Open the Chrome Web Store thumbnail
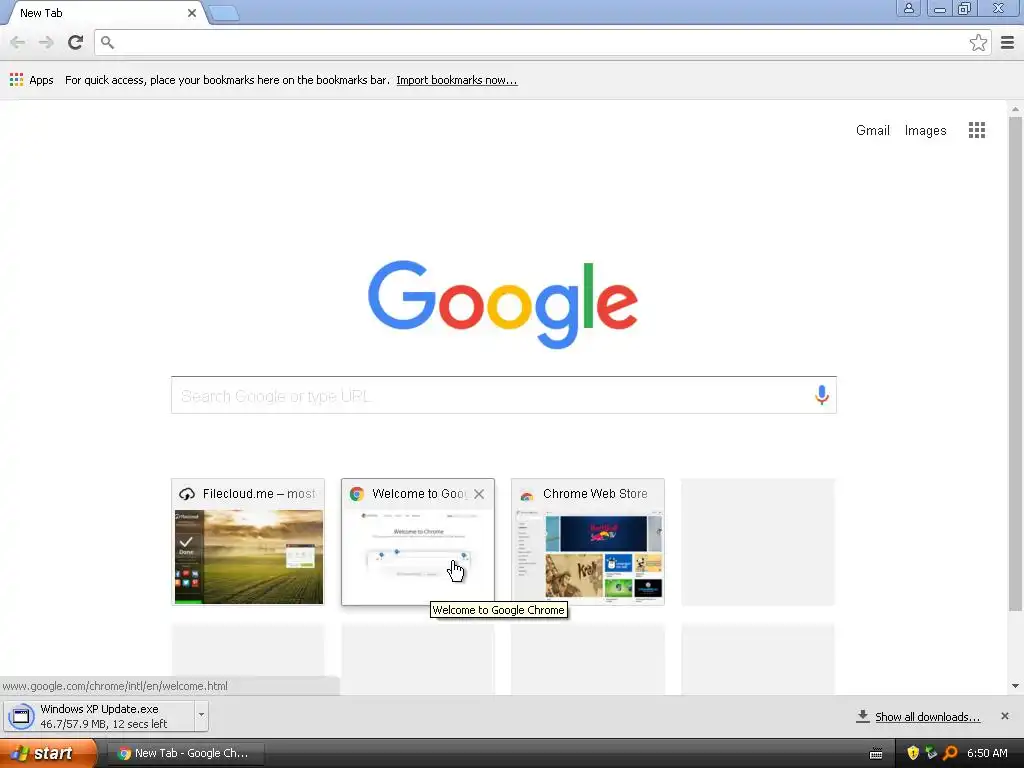 tap(588, 542)
